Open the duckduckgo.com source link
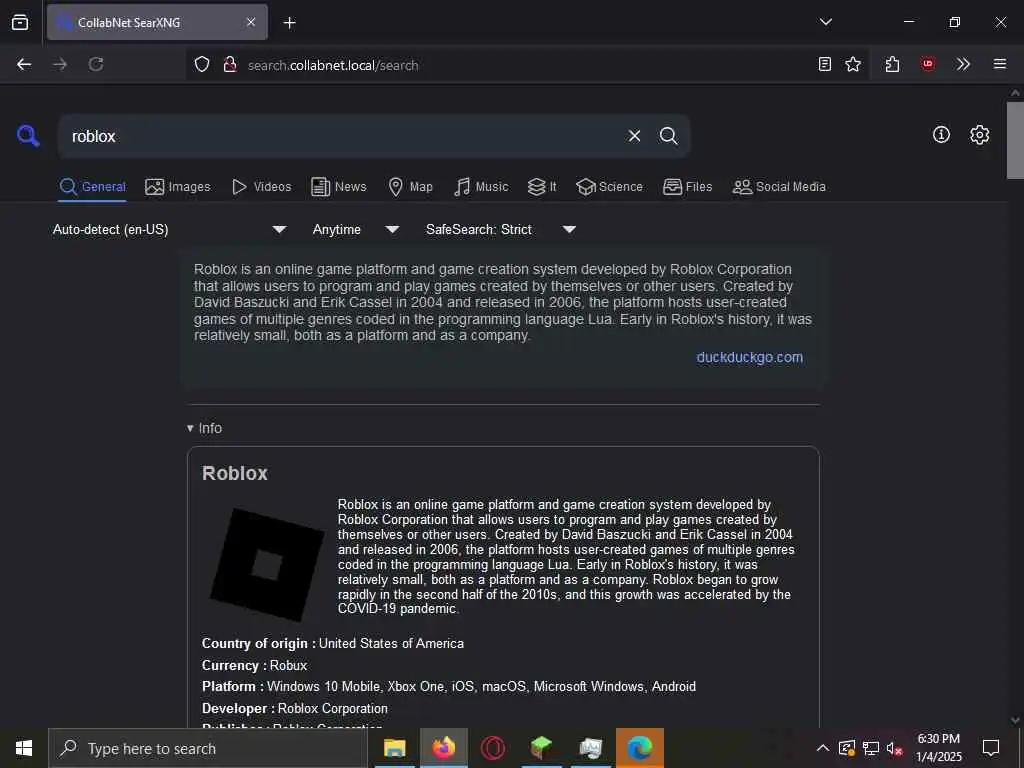 [749, 357]
